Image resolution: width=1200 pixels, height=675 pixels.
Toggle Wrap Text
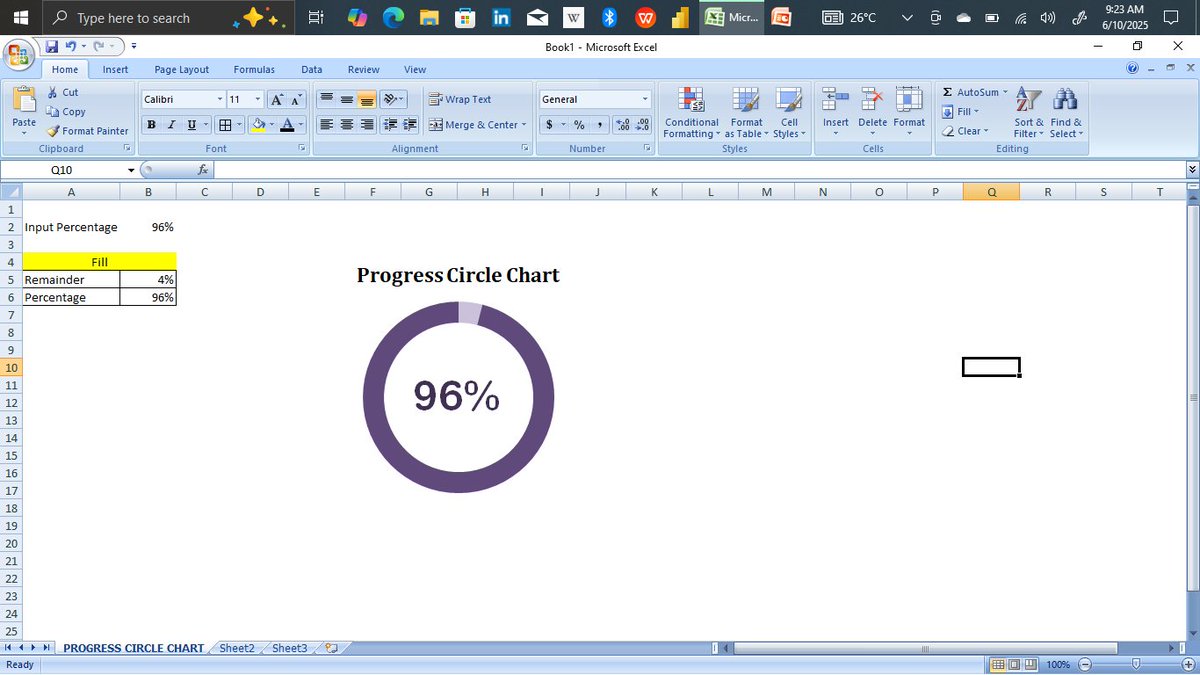coord(460,99)
